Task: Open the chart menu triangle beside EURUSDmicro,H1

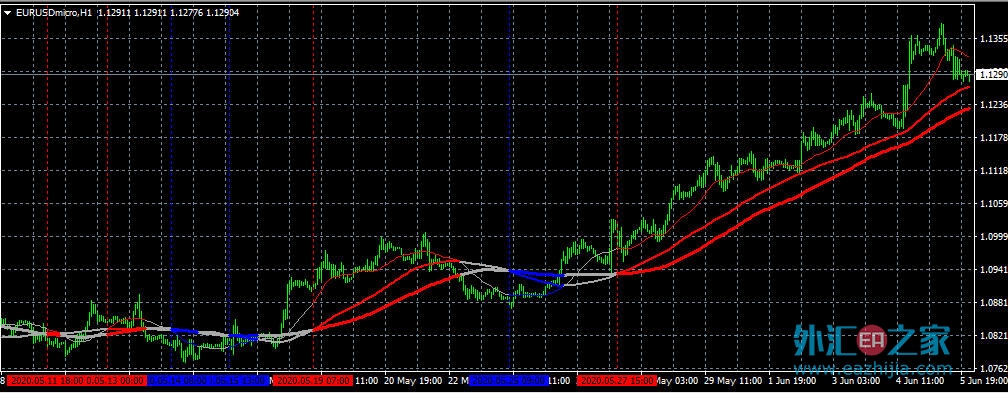Action: pyautogui.click(x=7, y=12)
